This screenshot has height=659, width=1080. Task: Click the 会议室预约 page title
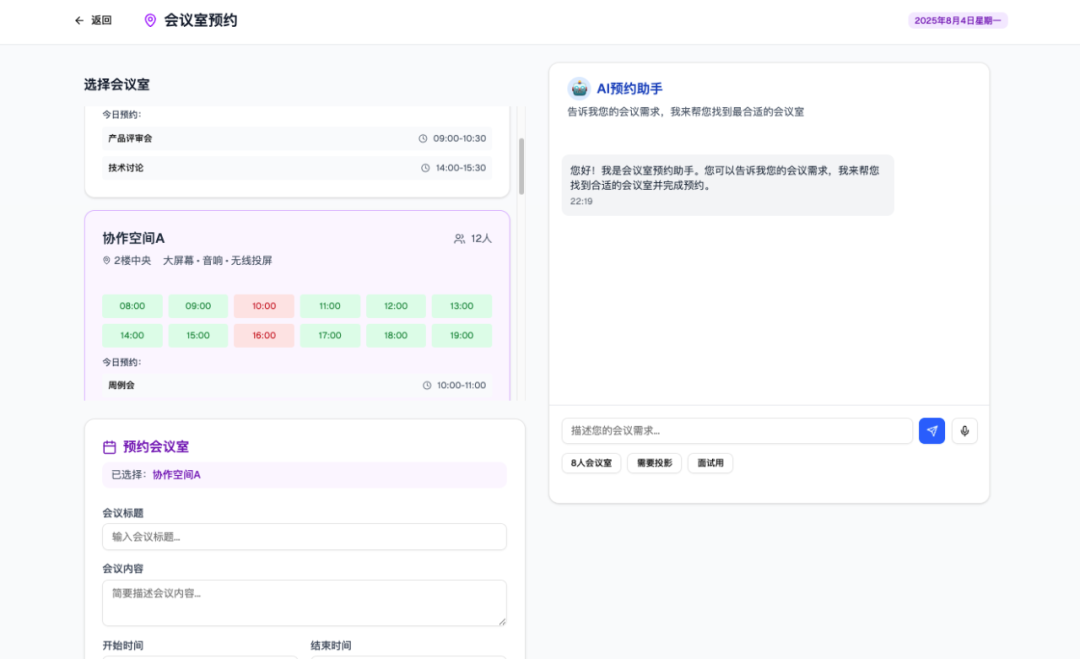click(200, 21)
